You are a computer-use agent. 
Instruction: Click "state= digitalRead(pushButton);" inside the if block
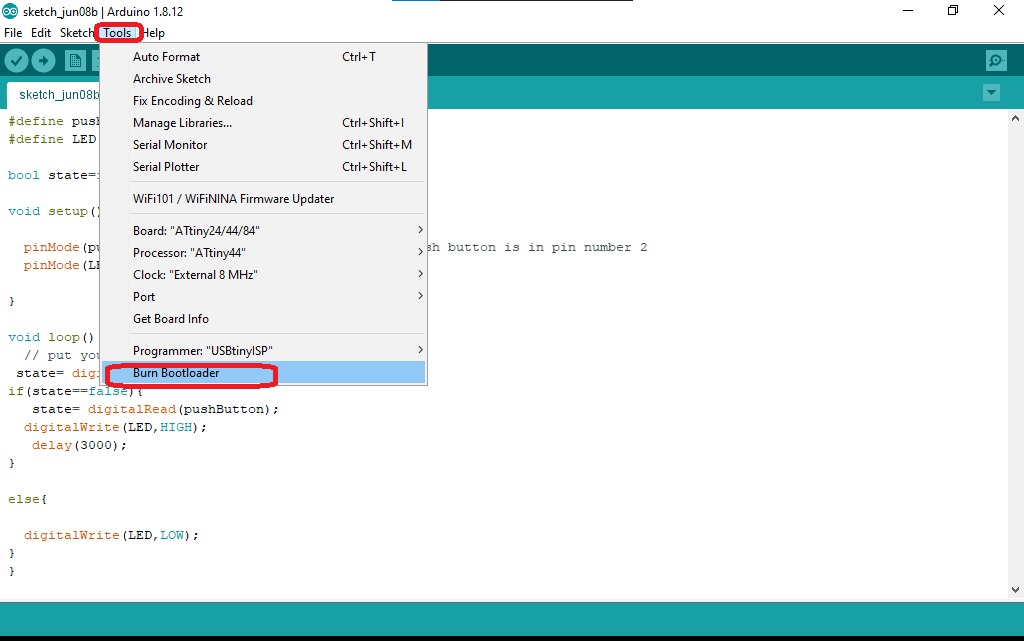(x=155, y=409)
